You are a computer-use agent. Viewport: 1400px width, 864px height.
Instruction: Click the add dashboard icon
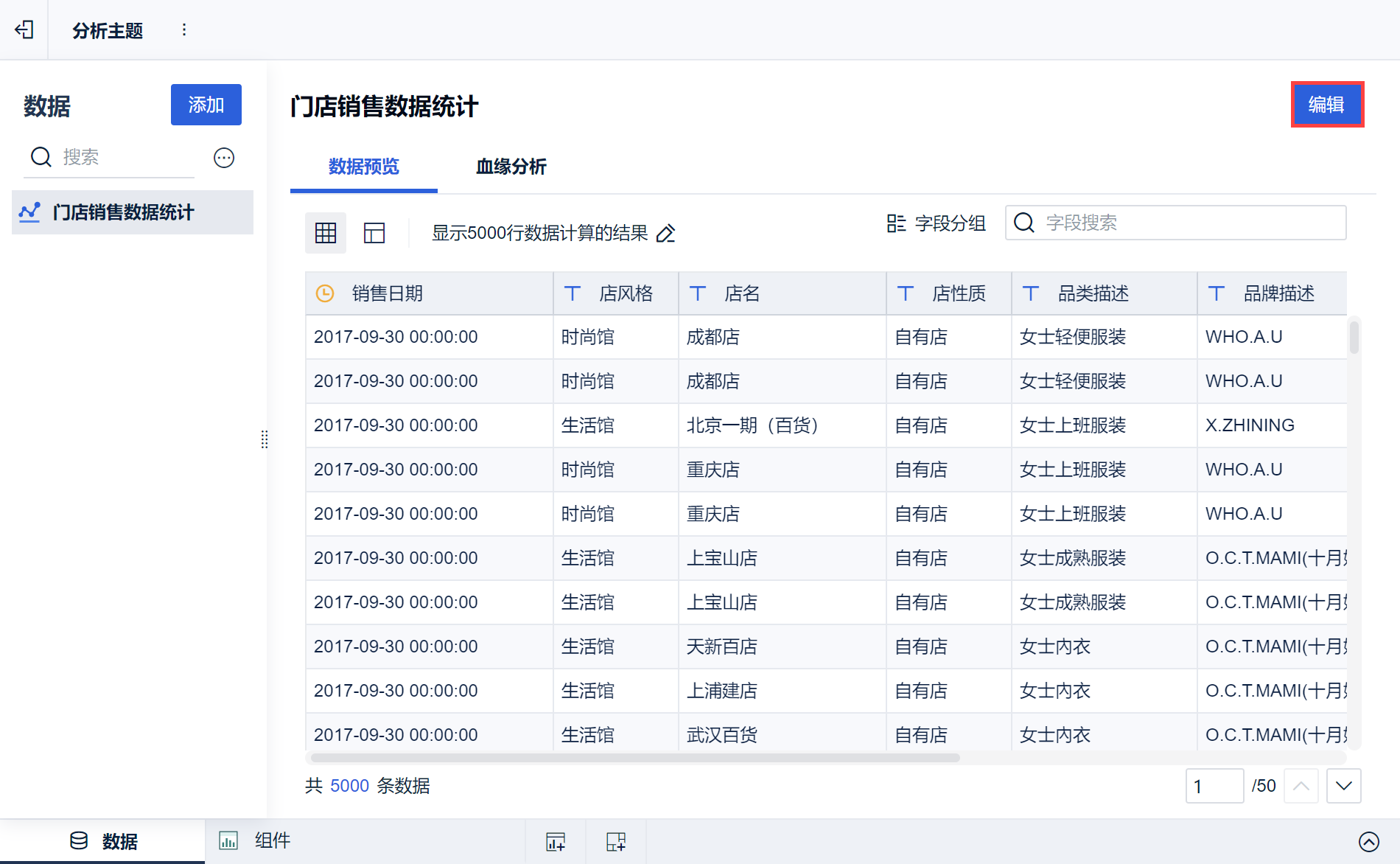point(615,841)
